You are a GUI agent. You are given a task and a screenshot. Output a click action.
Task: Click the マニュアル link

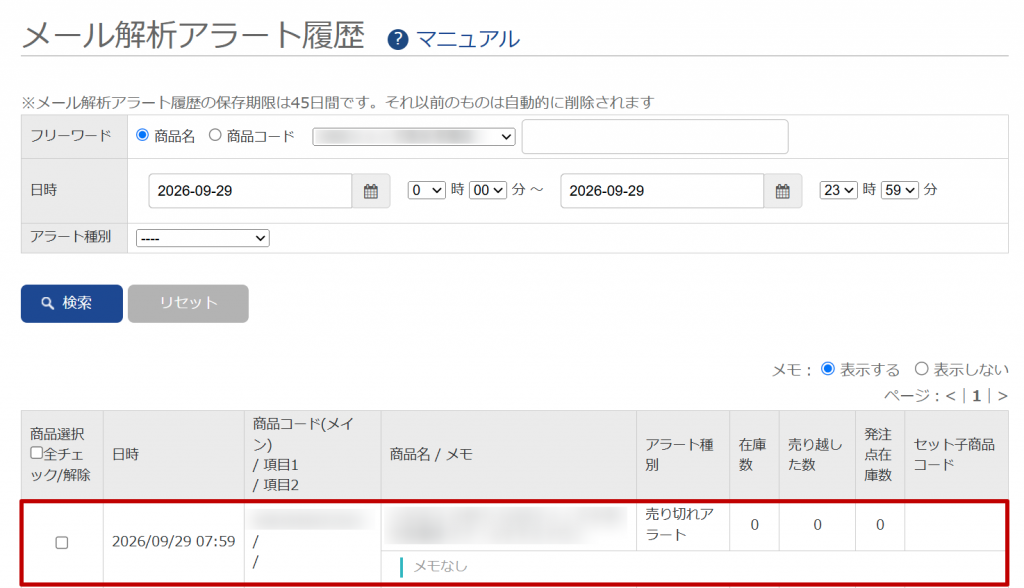point(468,39)
